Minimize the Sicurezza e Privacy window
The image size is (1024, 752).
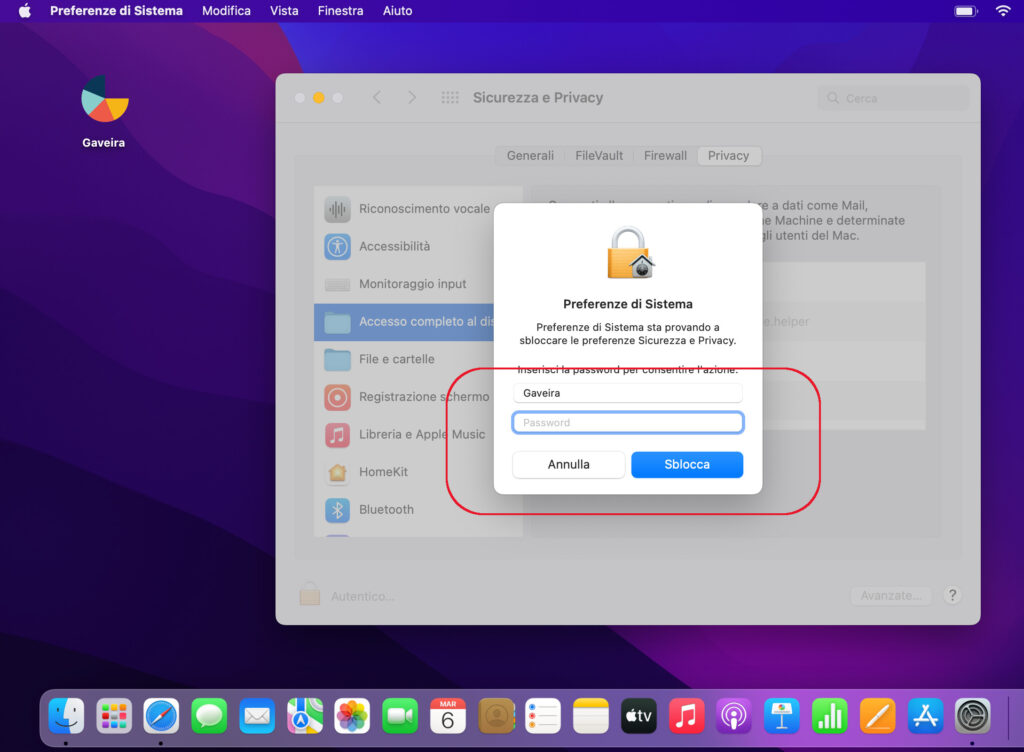tap(319, 98)
